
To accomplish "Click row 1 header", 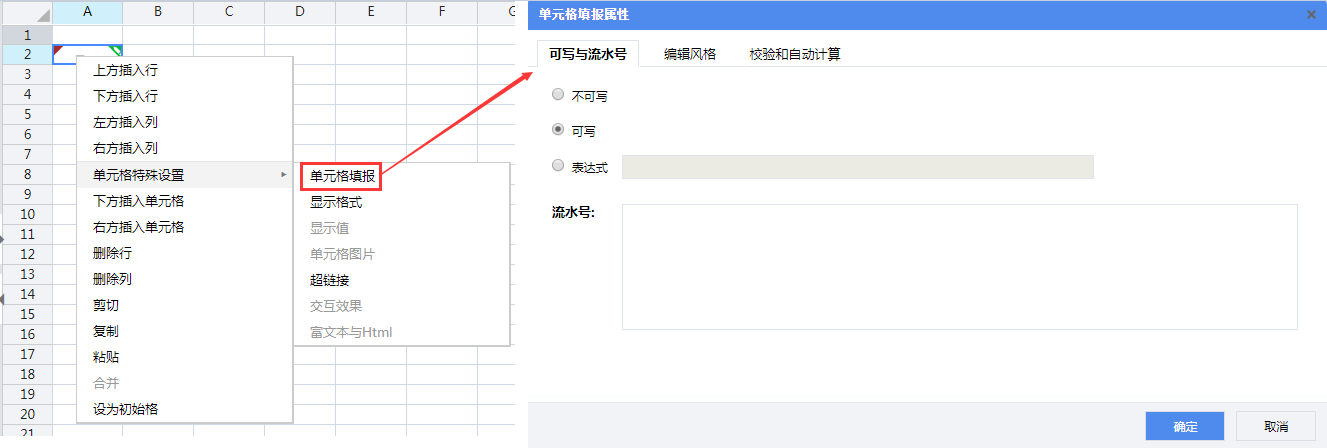I will pyautogui.click(x=26, y=34).
